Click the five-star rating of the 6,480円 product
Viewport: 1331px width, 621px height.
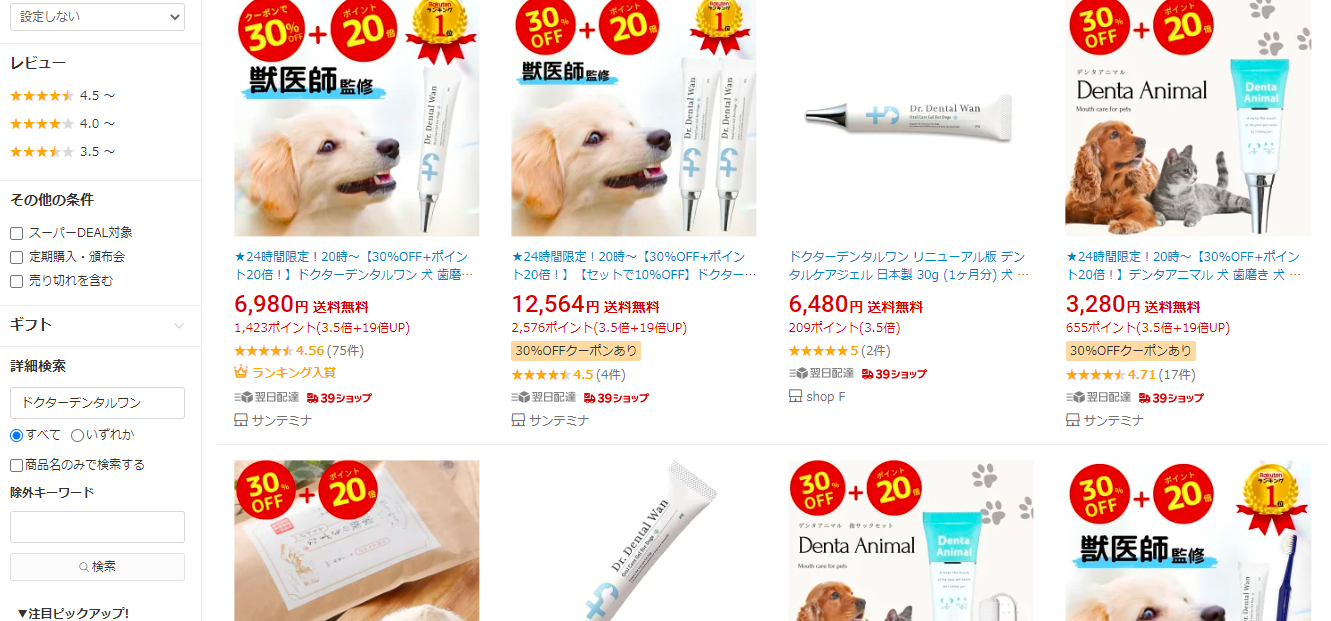pos(817,351)
